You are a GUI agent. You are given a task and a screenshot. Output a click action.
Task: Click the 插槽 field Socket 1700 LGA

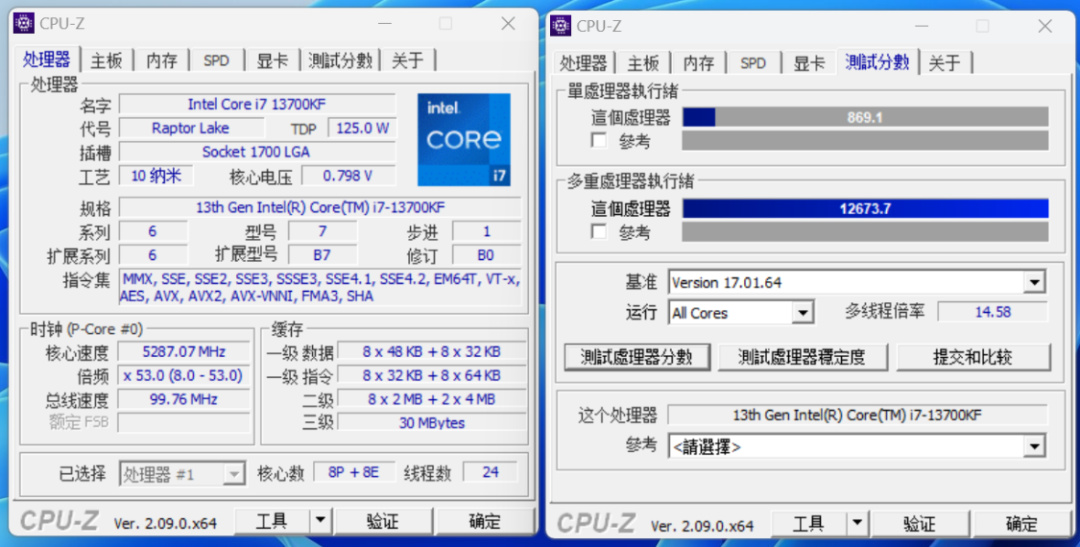click(x=258, y=152)
